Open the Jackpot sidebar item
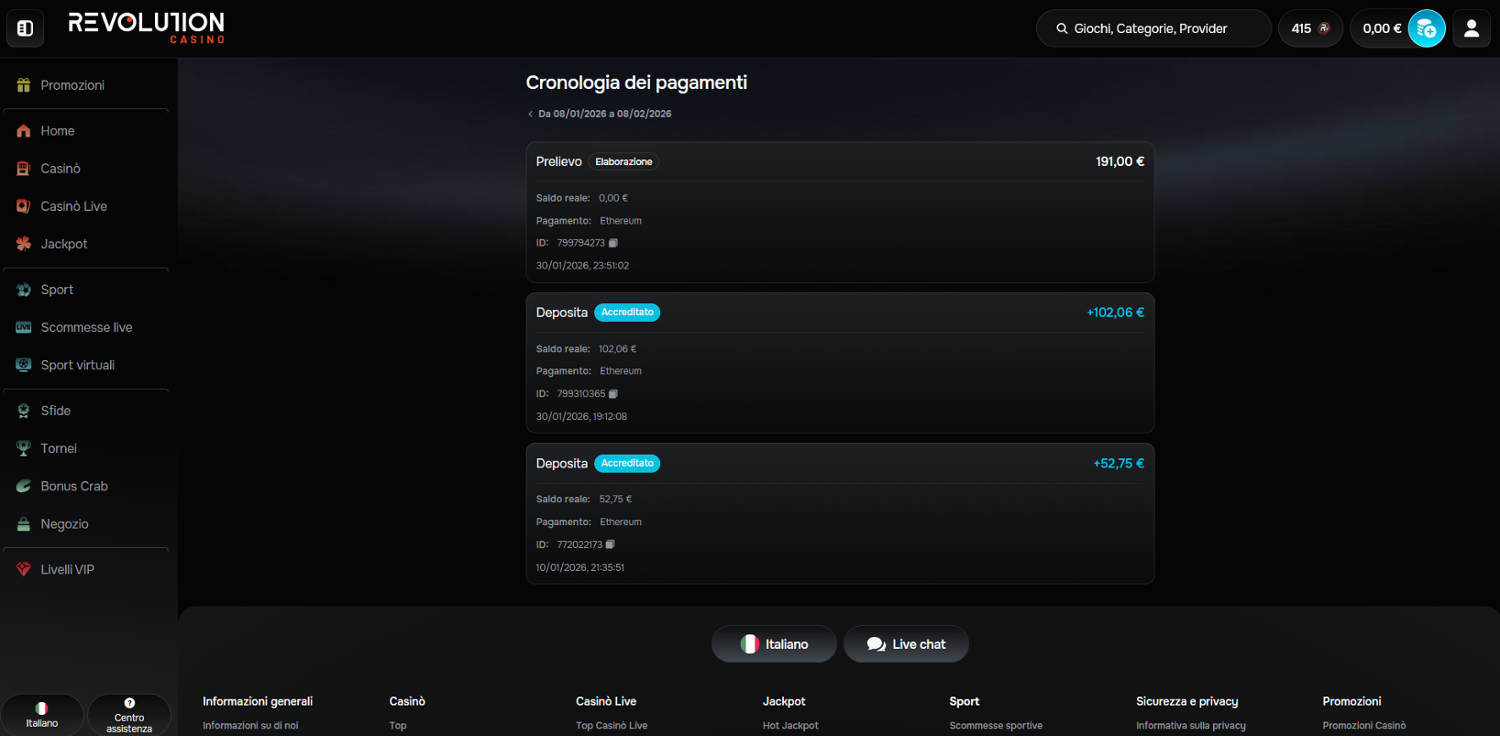This screenshot has height=736, width=1500. coord(64,244)
